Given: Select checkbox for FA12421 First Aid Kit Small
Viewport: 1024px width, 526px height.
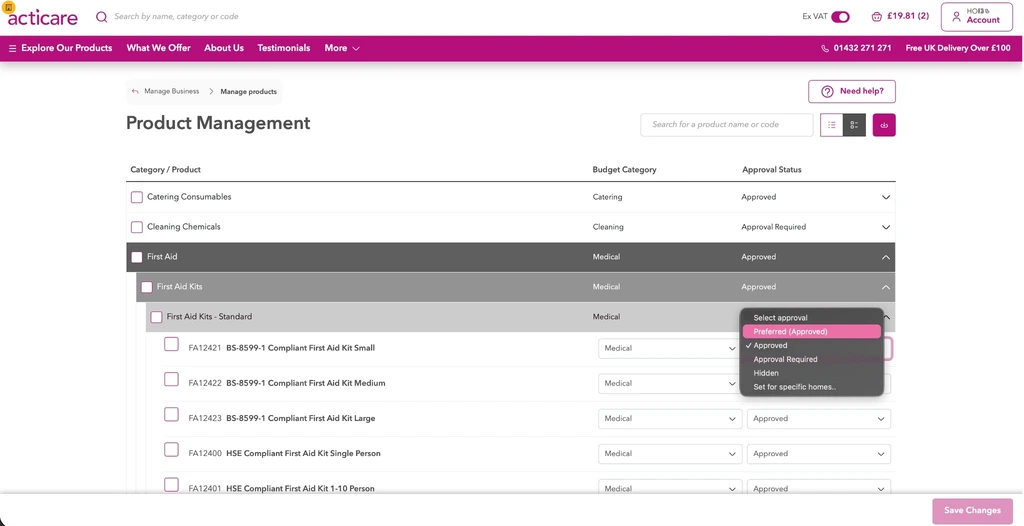Looking at the screenshot, I should (x=171, y=344).
